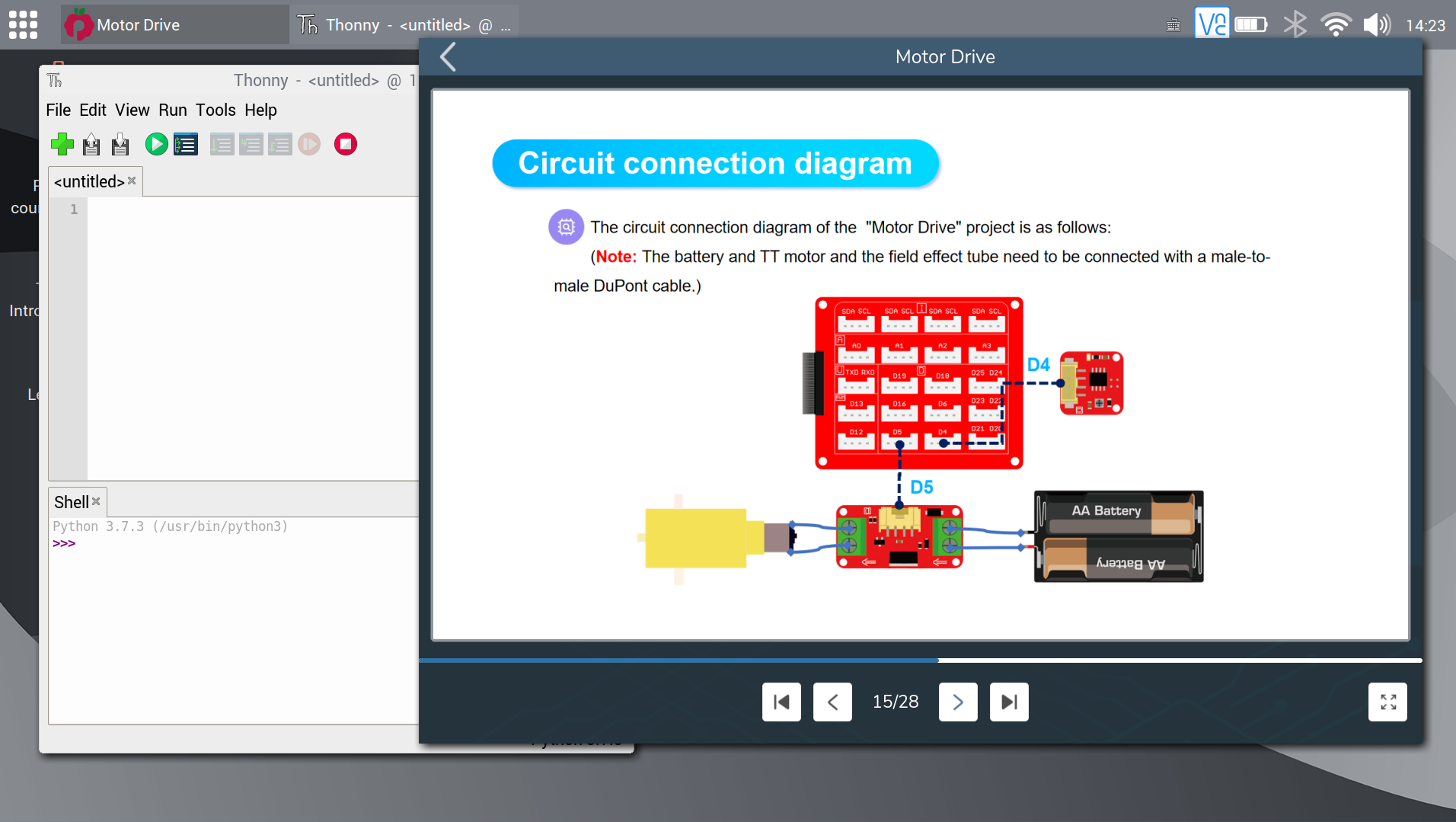Toggle fullscreen slide view
Image resolution: width=1456 pixels, height=822 pixels.
pos(1387,702)
